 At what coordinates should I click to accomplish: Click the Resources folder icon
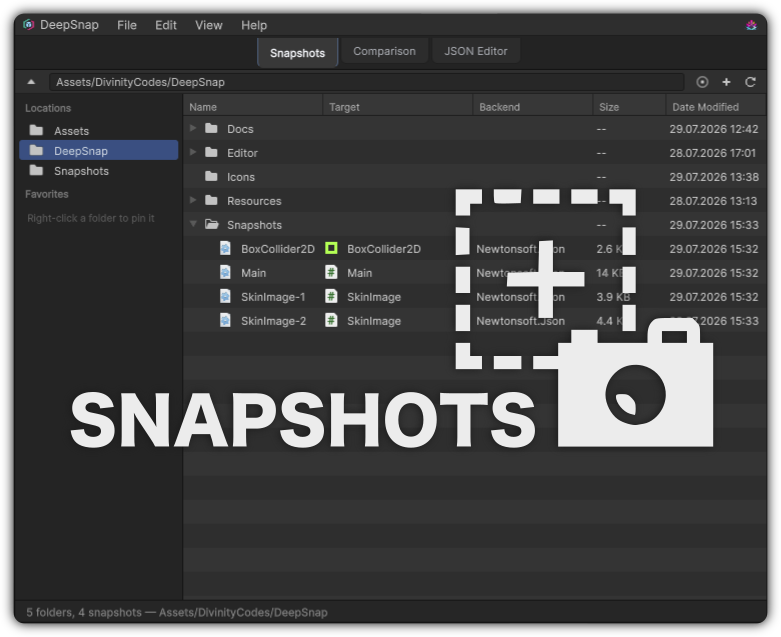[211, 200]
